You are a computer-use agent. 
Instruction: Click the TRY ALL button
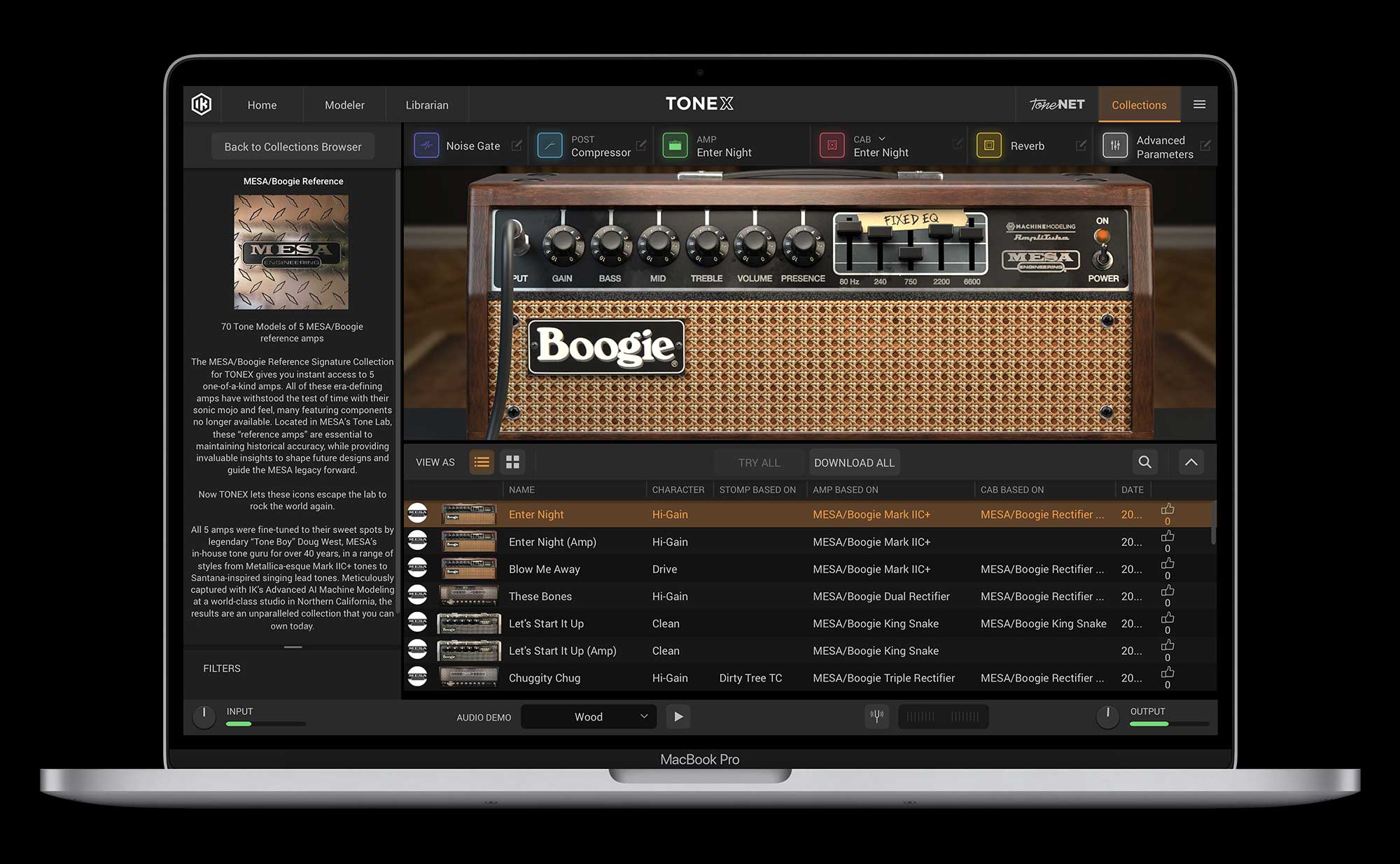[x=759, y=462]
